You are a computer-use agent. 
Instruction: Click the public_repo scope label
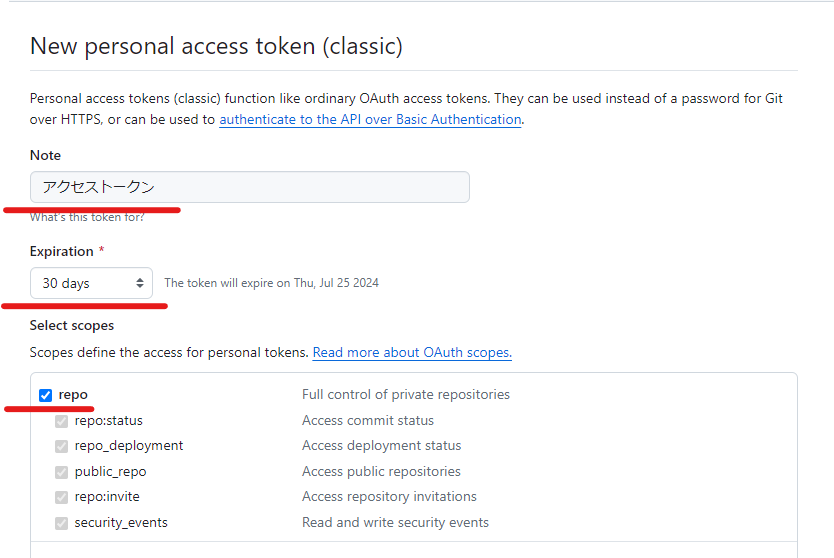110,471
